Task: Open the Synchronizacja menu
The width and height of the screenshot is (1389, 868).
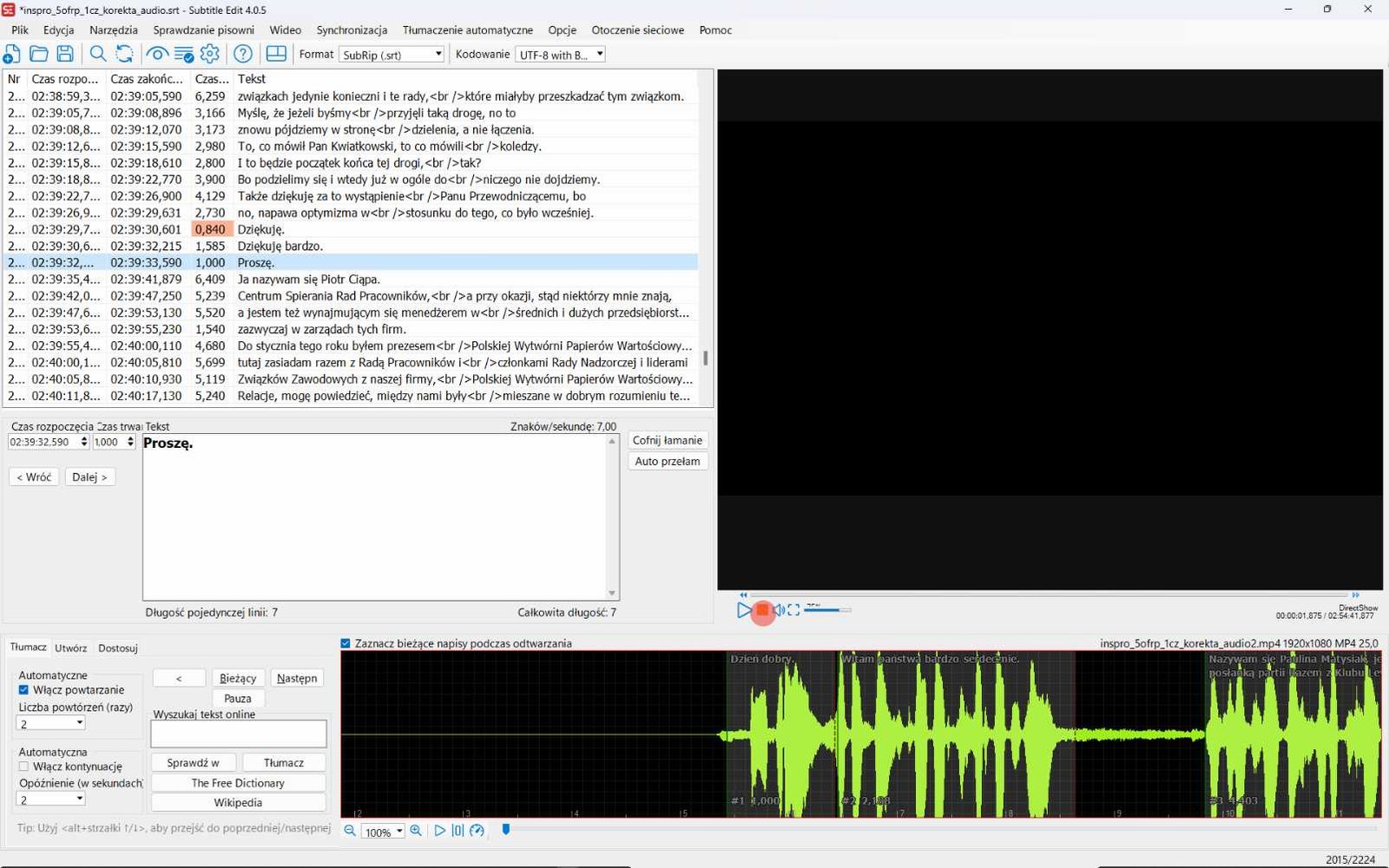Action: 352,30
